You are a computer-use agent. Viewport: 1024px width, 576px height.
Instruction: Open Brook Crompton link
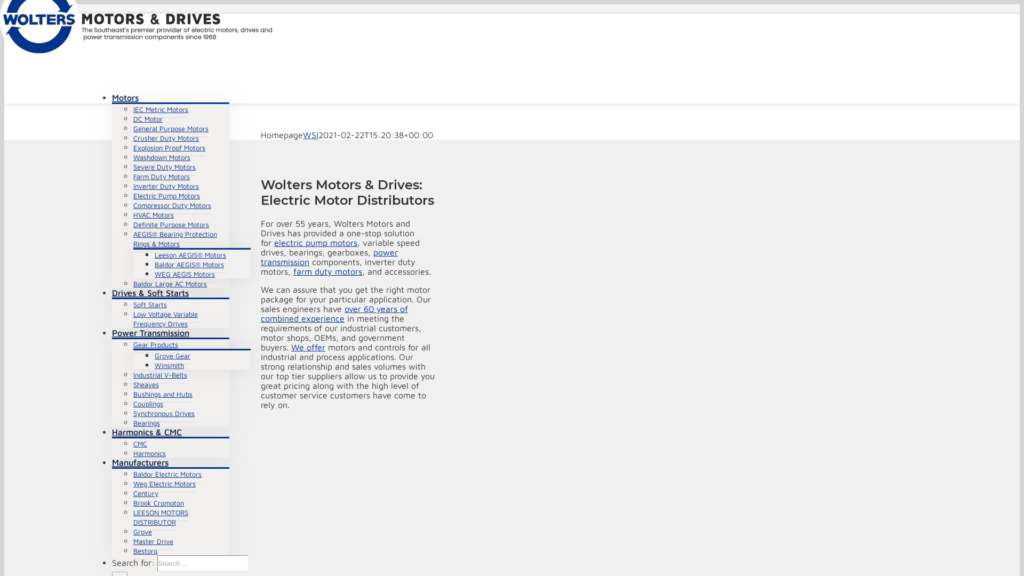click(x=159, y=504)
